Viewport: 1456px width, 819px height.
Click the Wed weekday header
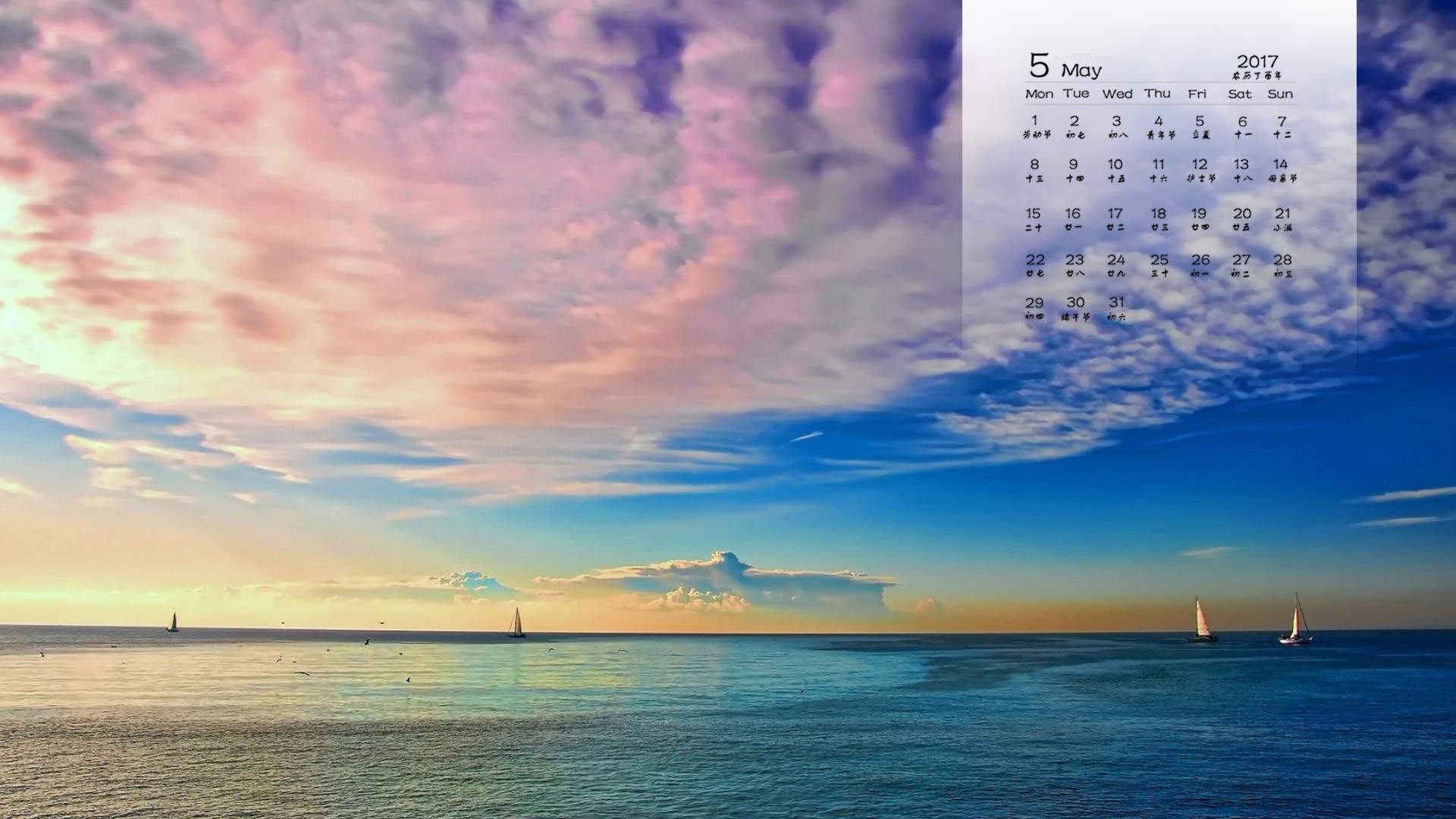[1117, 94]
